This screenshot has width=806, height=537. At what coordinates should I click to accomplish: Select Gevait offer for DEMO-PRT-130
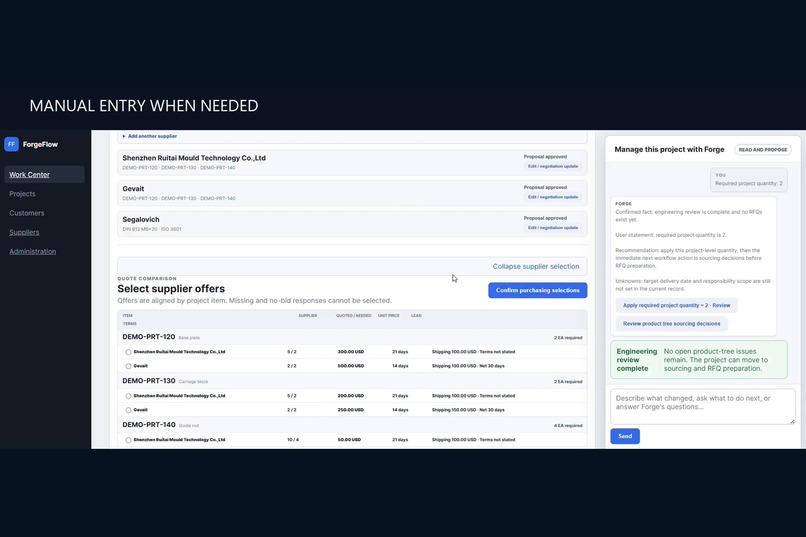click(x=128, y=410)
